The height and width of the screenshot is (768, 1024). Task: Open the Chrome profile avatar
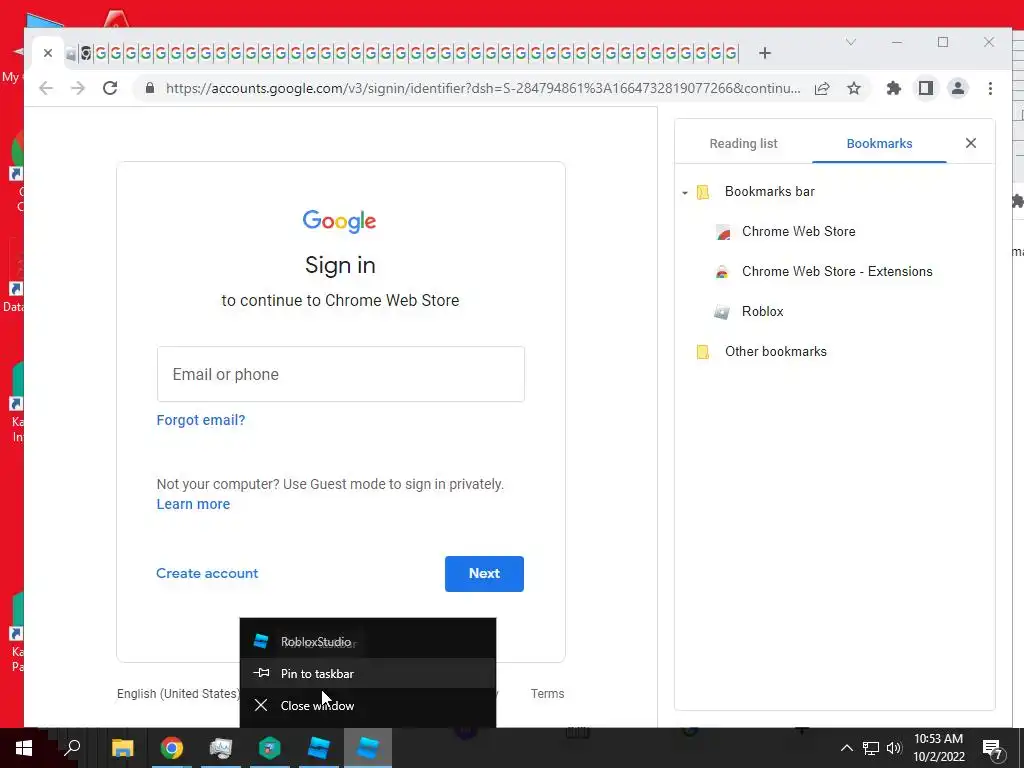pos(957,88)
